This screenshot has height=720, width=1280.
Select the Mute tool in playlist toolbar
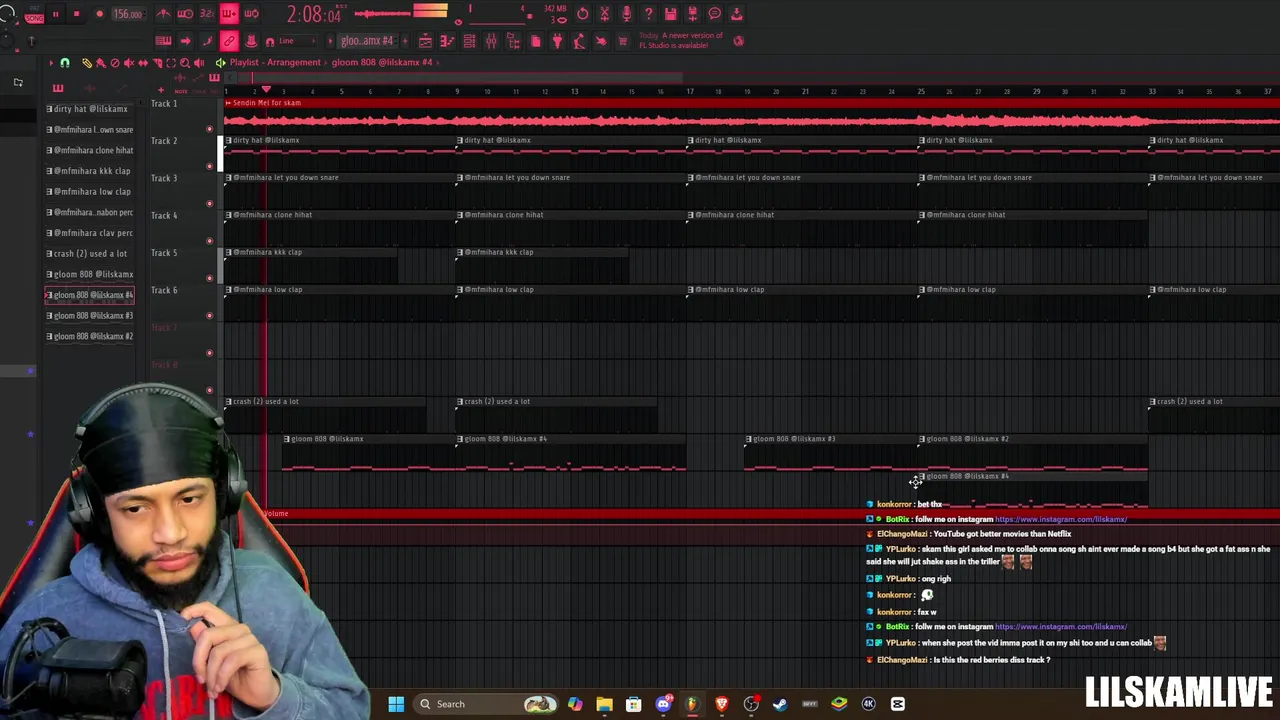(129, 62)
